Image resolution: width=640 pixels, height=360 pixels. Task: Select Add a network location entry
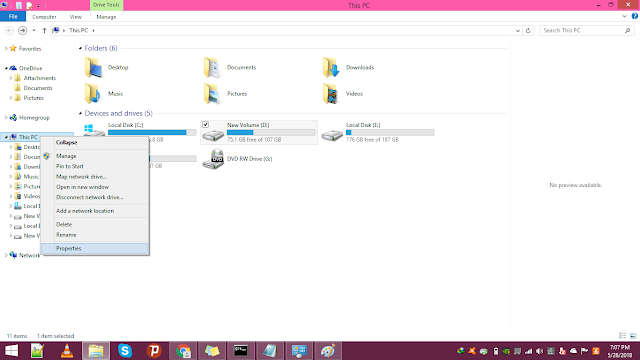(95, 211)
